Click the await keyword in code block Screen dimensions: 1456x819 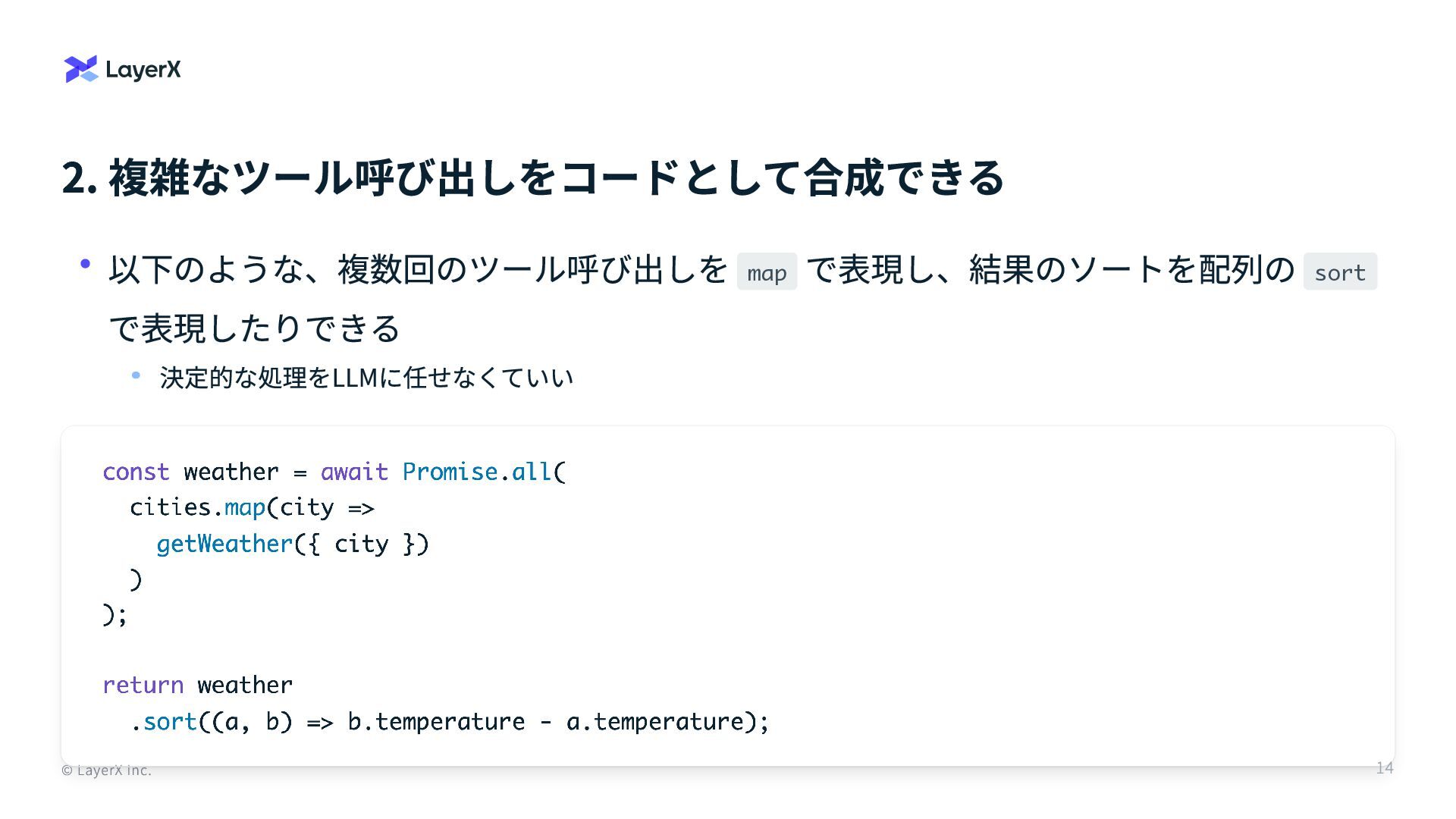point(354,472)
